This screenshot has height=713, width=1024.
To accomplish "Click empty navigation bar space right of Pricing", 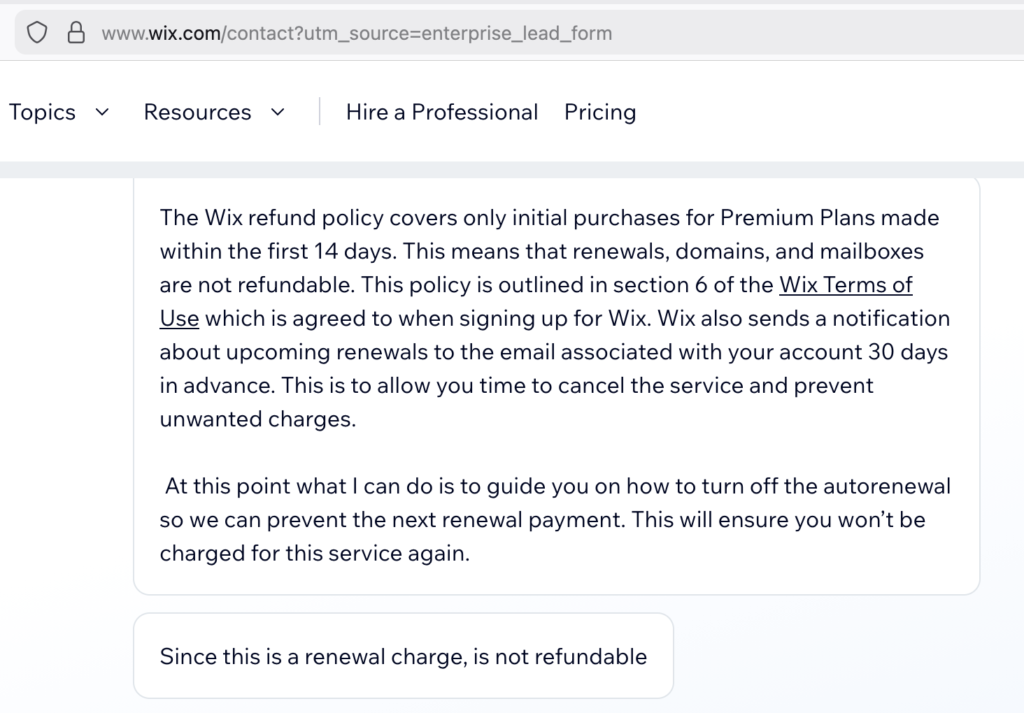I will click(820, 112).
